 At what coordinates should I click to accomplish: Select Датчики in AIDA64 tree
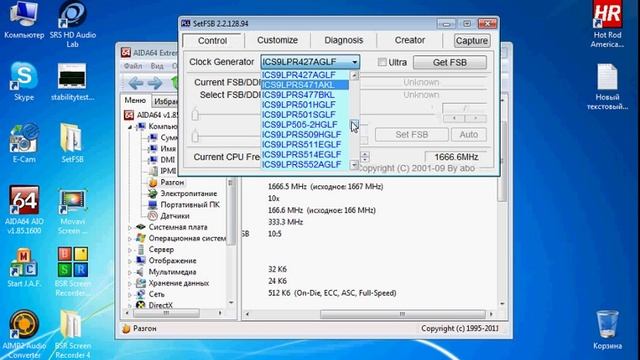tap(175, 216)
